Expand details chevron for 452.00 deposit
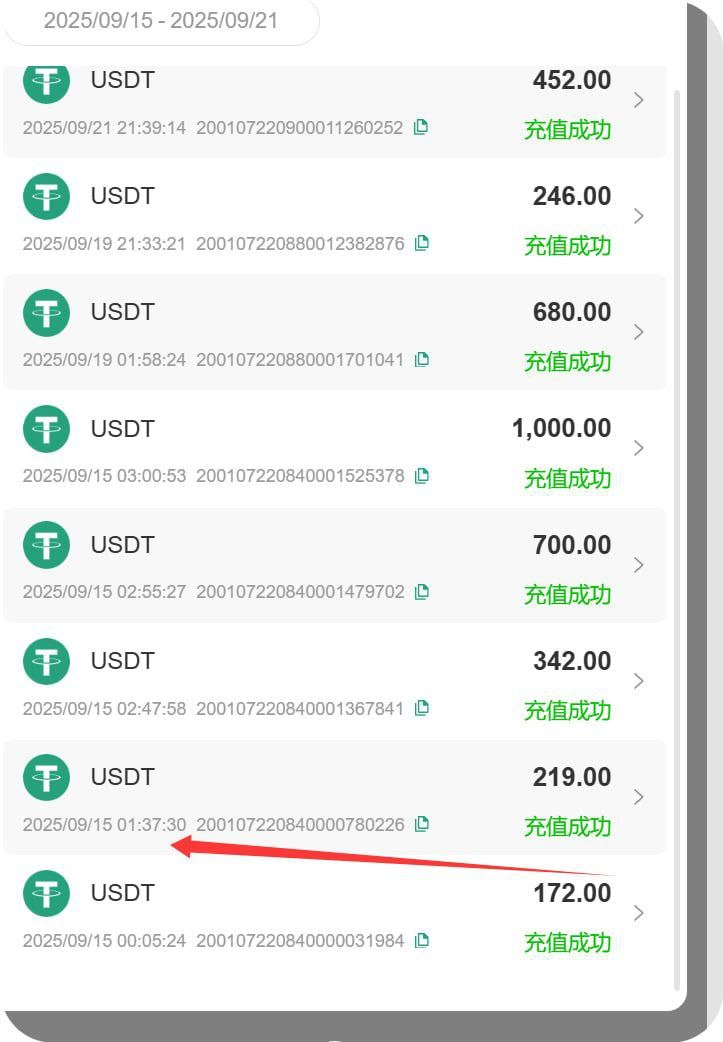The image size is (723, 1042). coord(639,100)
